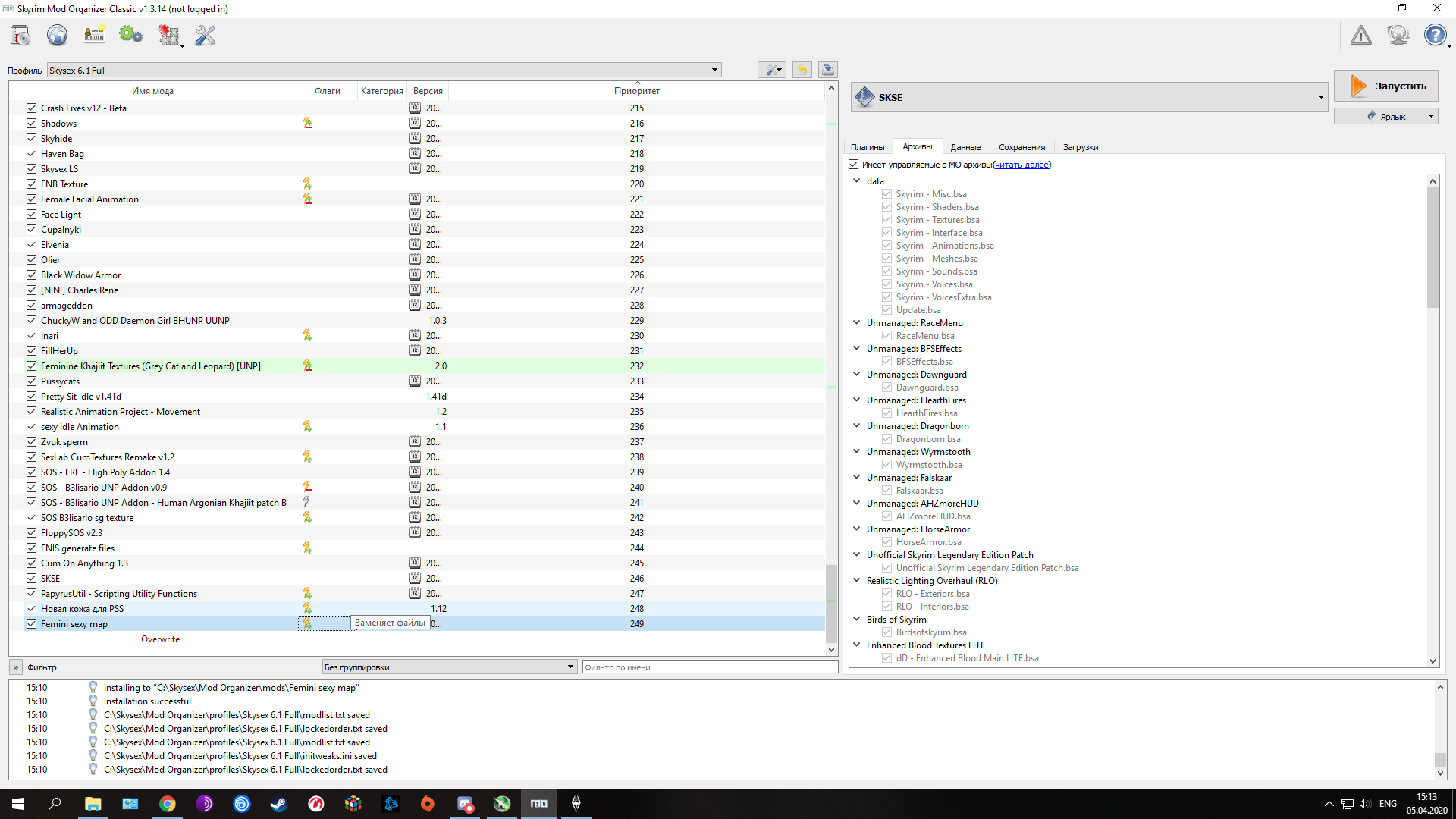
Task: Open File Explorer from taskbar
Action: tap(93, 804)
